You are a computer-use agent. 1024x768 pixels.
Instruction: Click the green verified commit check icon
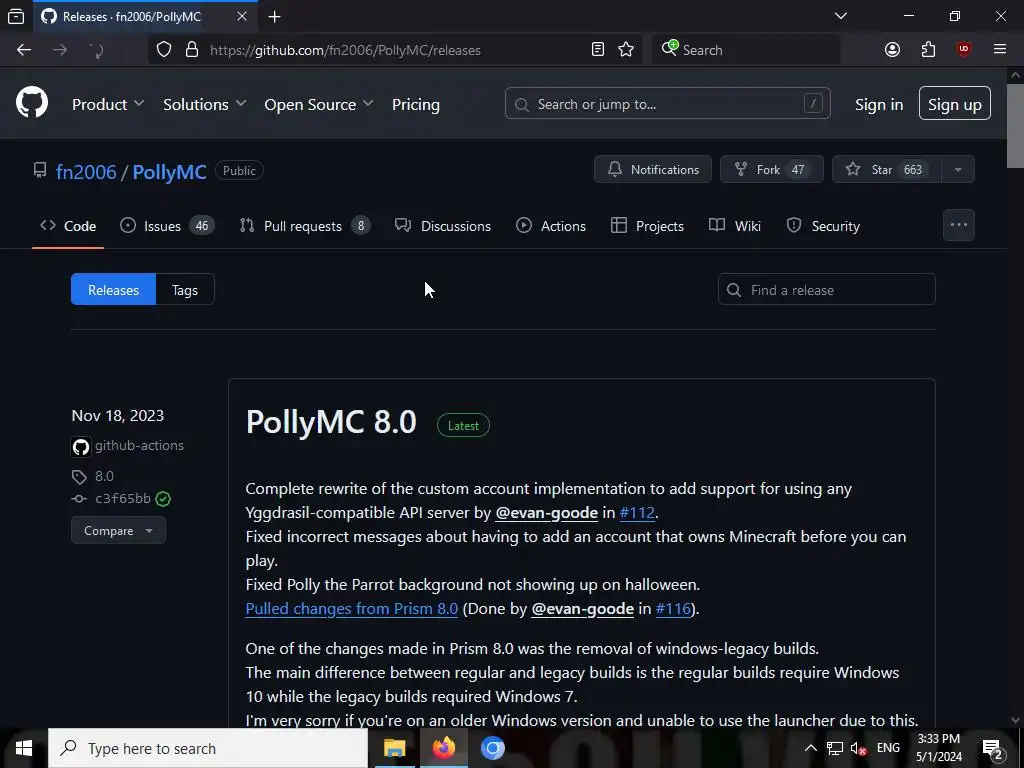pyautogui.click(x=163, y=499)
